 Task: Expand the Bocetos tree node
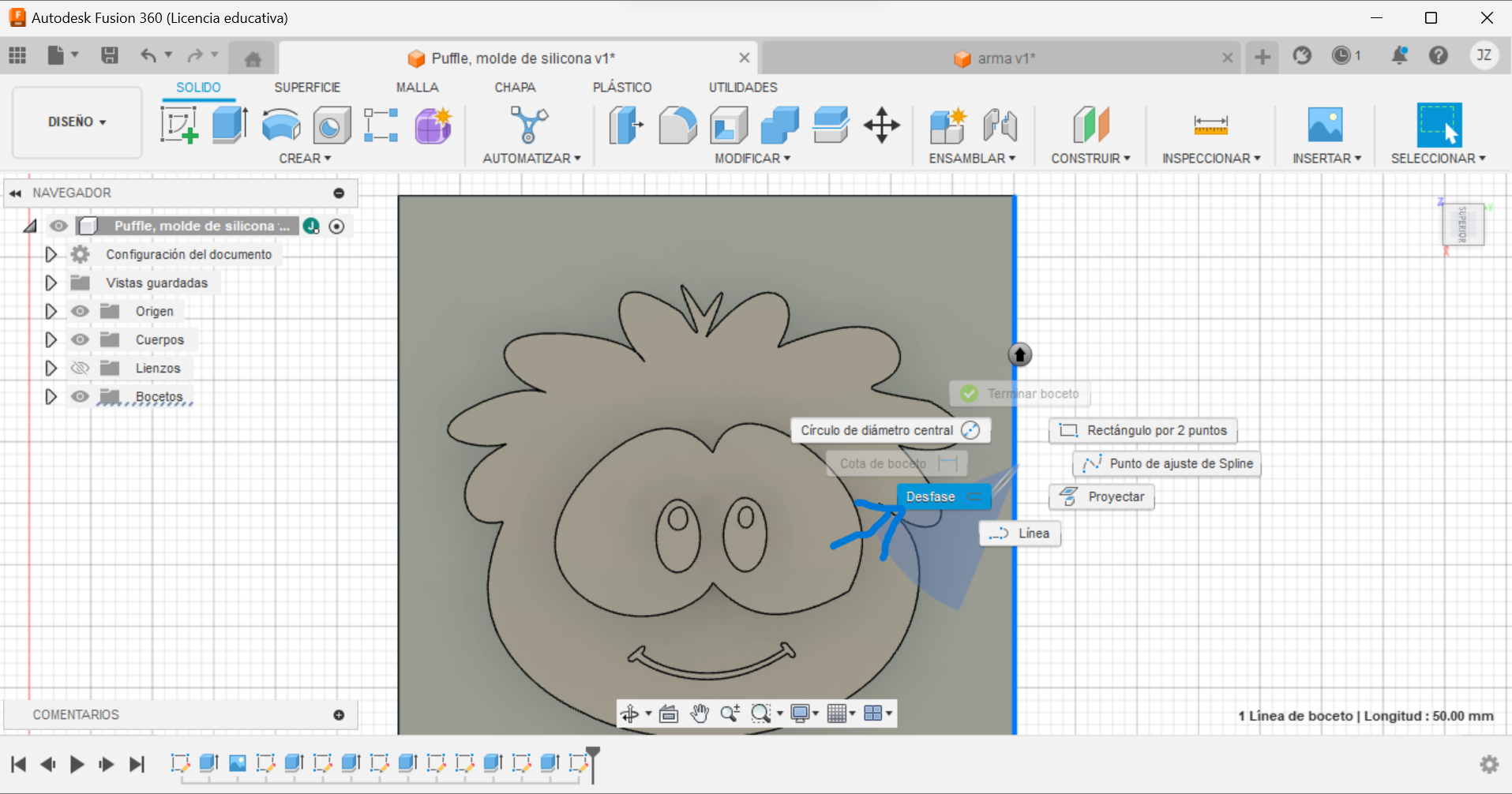click(51, 396)
